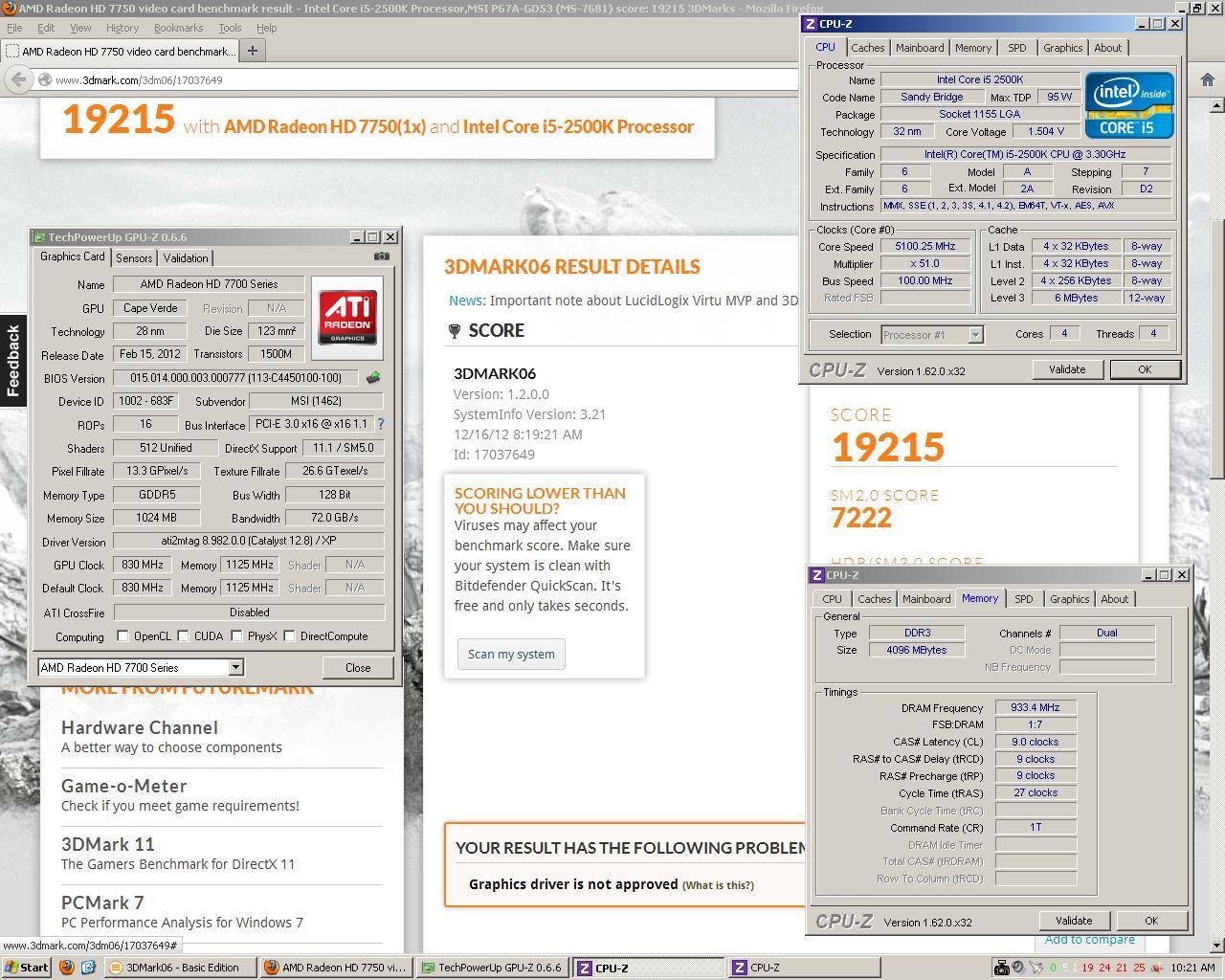Click Validate in upper CPU-Z window

(1067, 369)
